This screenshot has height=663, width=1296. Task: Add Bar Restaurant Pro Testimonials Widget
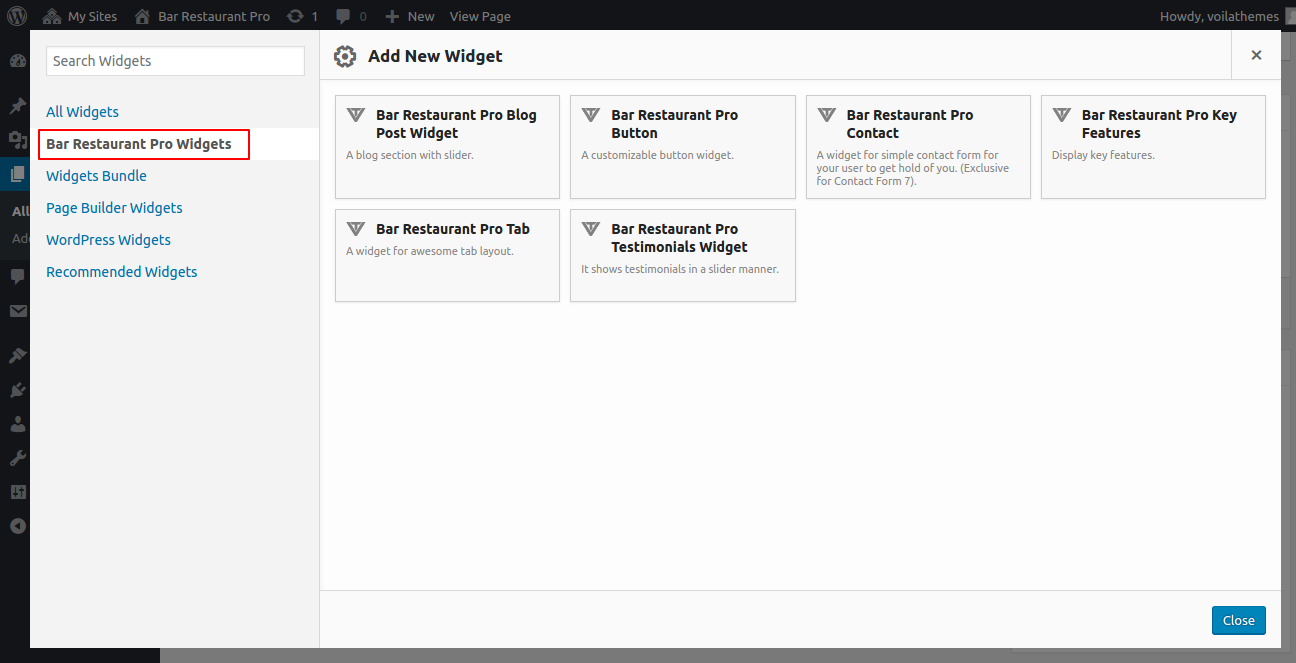[683, 255]
